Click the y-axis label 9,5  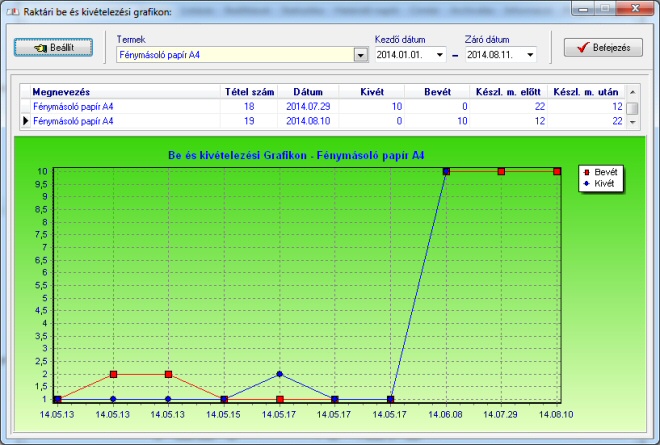coord(41,184)
